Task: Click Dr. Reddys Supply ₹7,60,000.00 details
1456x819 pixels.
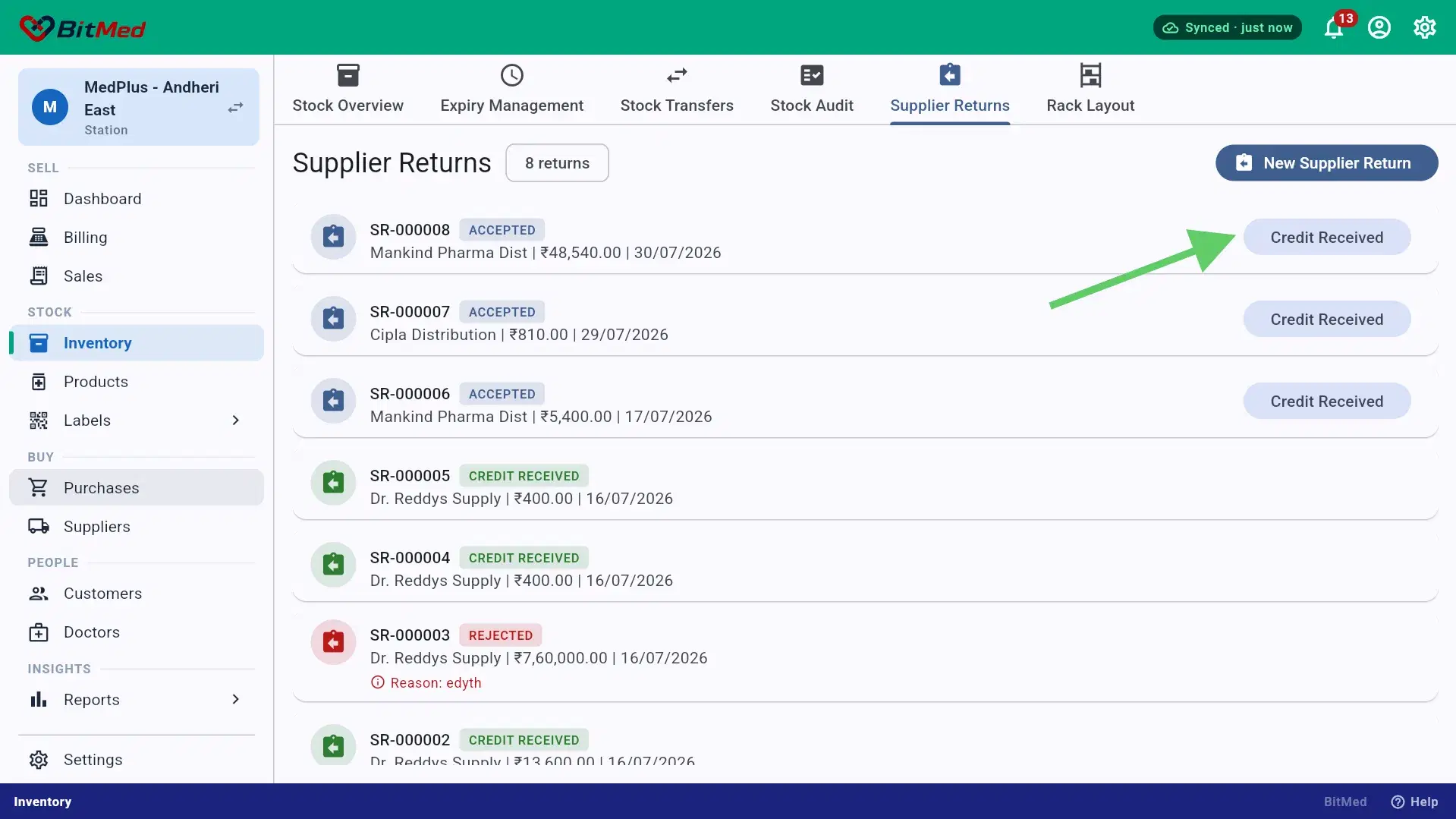Action: pyautogui.click(x=539, y=658)
